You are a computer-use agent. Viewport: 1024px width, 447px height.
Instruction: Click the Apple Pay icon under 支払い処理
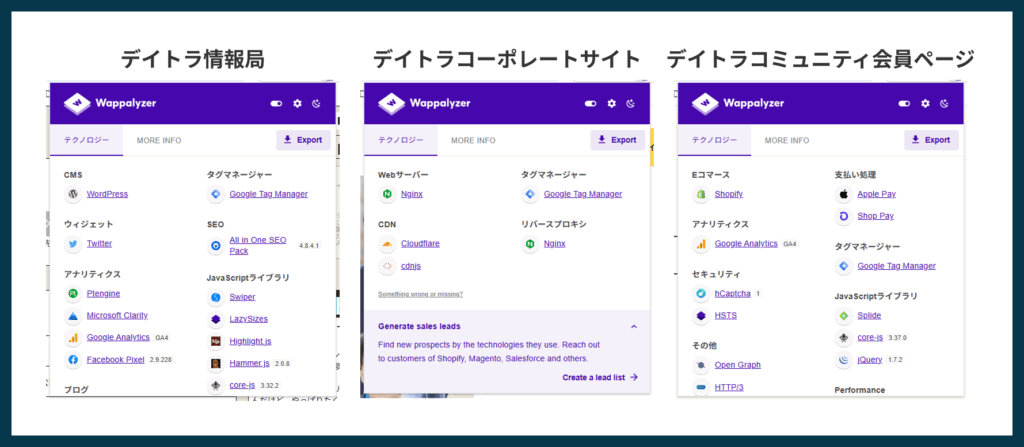[x=844, y=194]
